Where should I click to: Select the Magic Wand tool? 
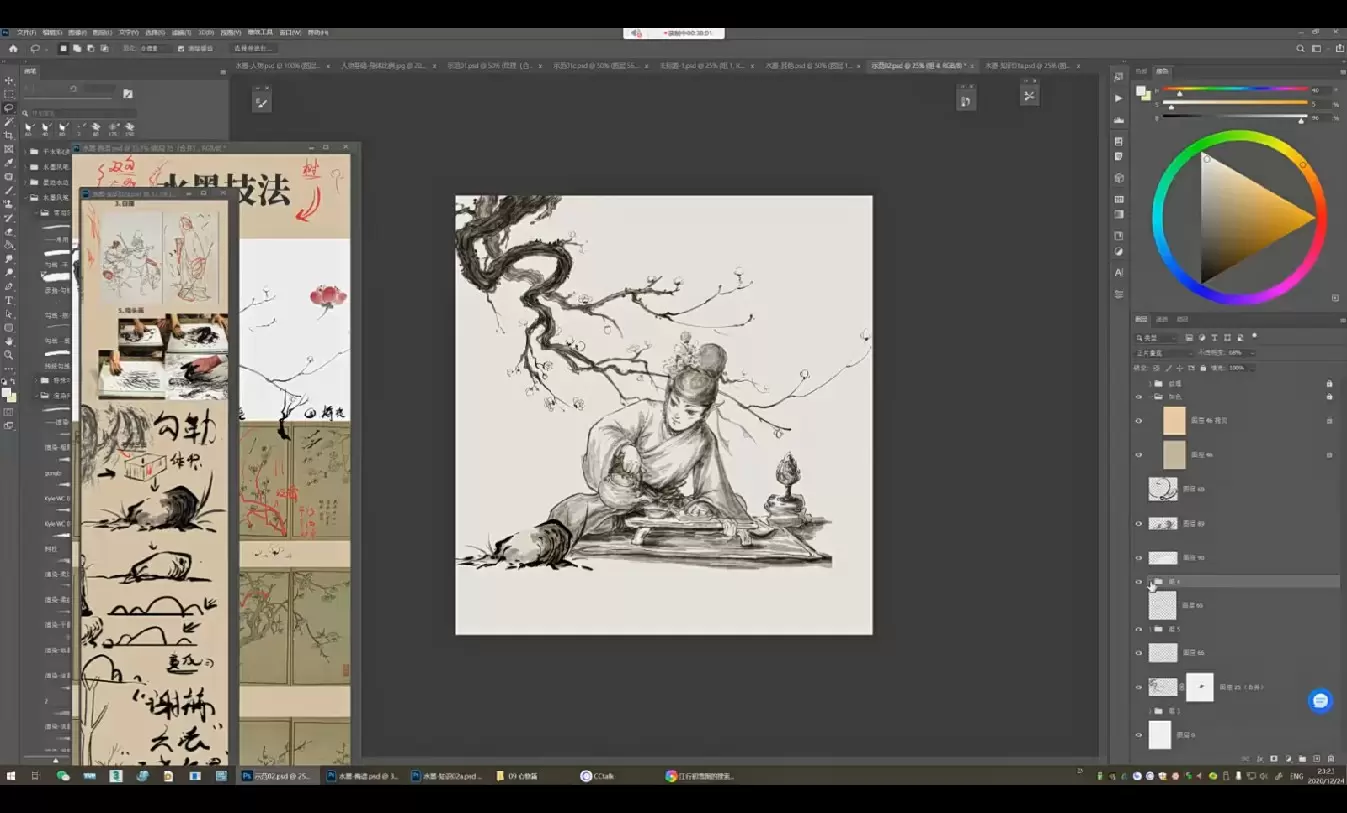[9, 122]
